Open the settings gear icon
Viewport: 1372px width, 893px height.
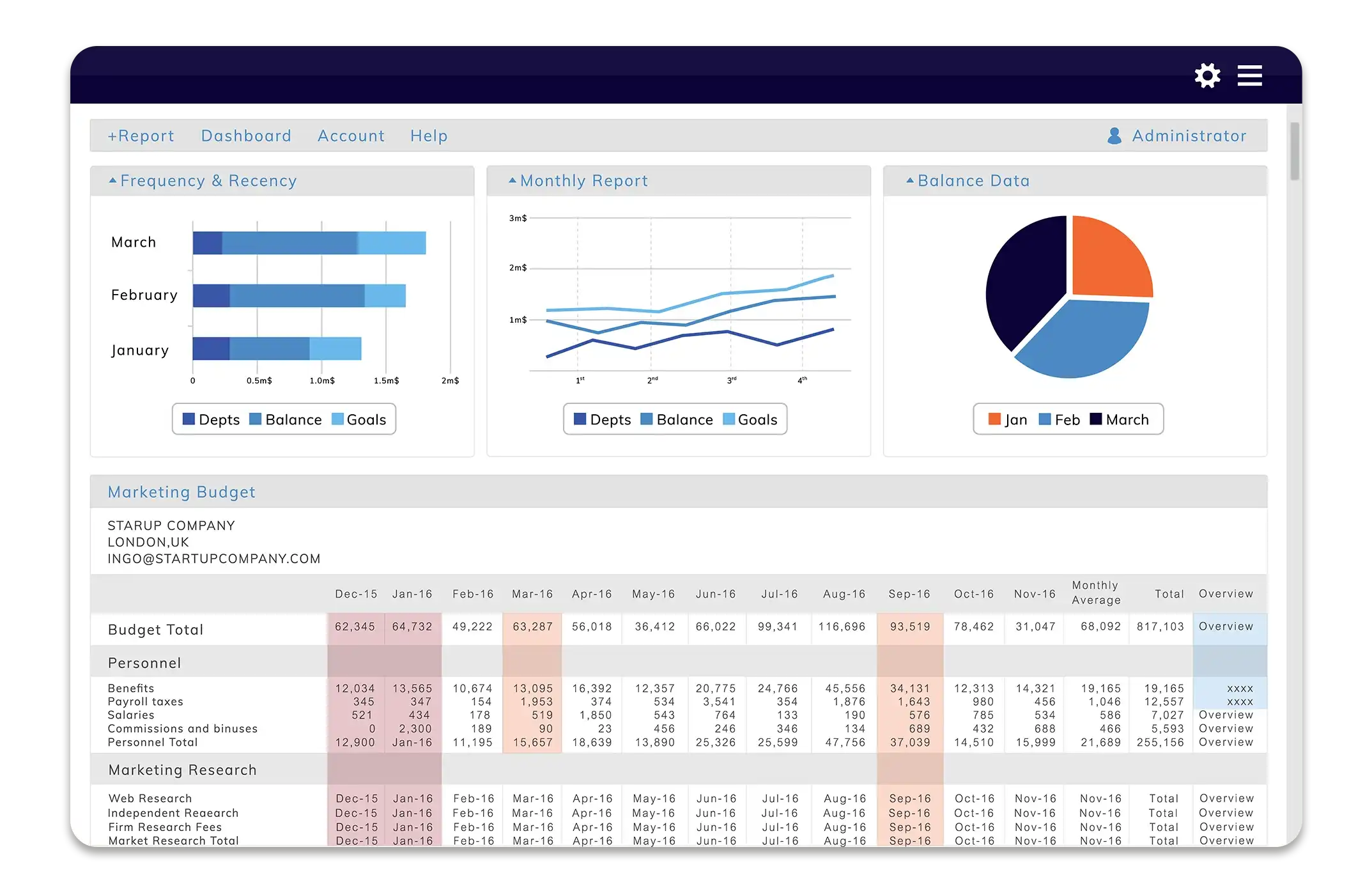tap(1207, 75)
